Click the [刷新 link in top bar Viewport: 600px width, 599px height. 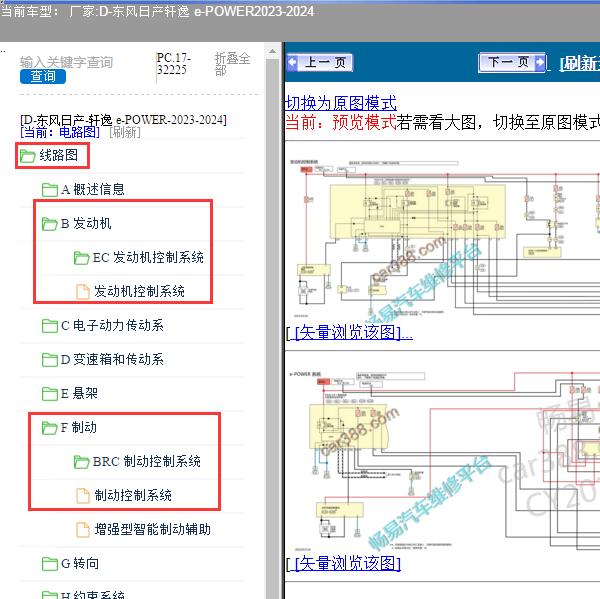(579, 64)
